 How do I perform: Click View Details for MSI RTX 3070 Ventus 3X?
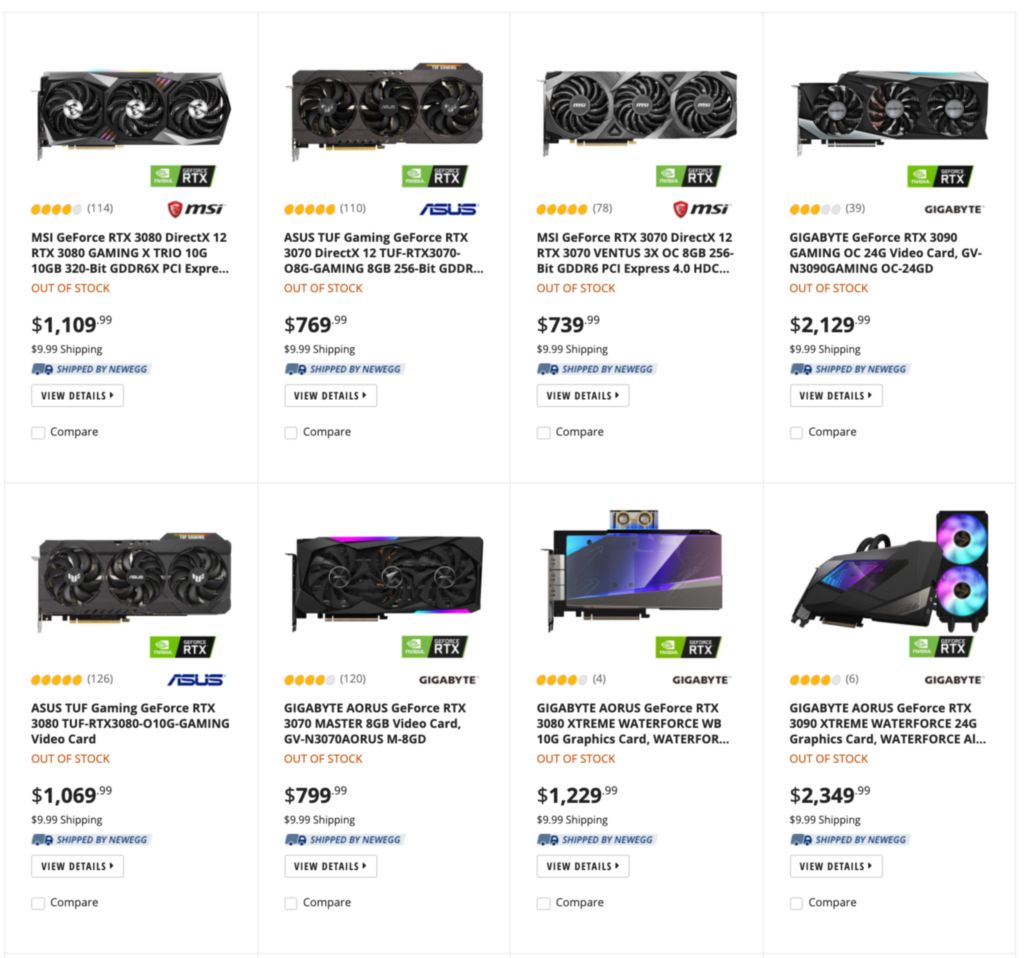583,396
